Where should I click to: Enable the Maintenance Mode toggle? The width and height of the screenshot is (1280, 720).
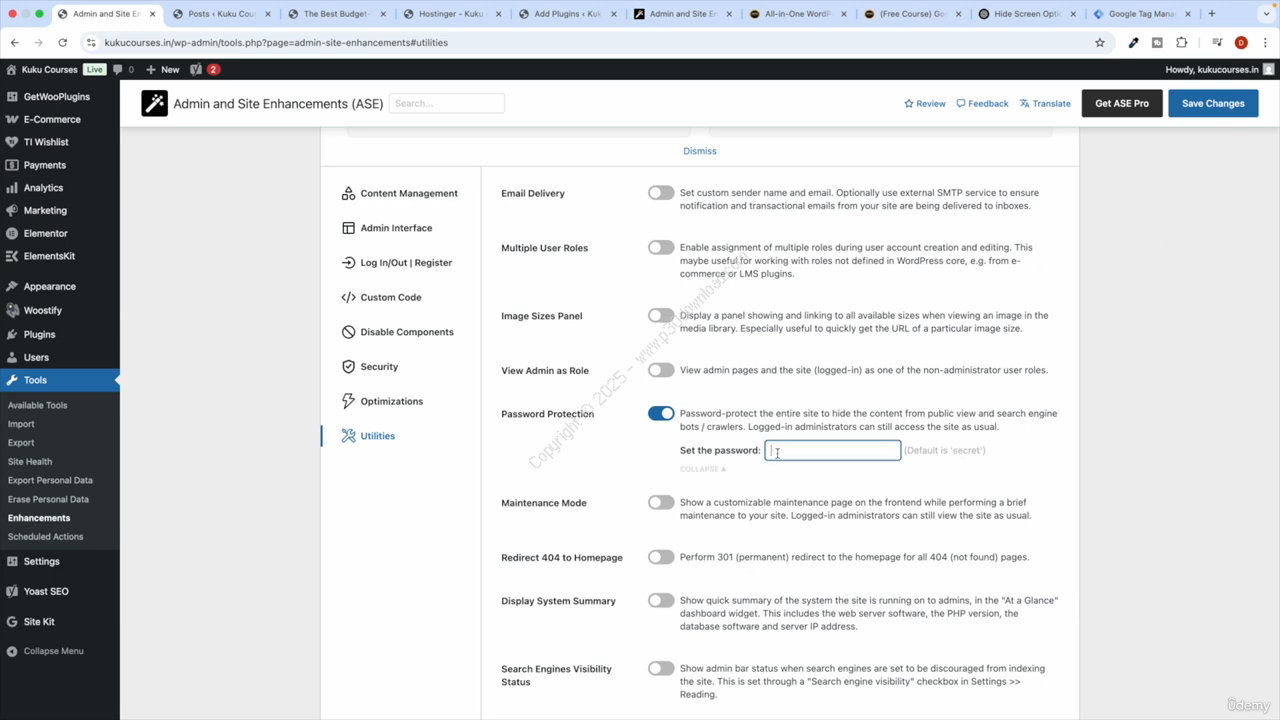point(660,503)
